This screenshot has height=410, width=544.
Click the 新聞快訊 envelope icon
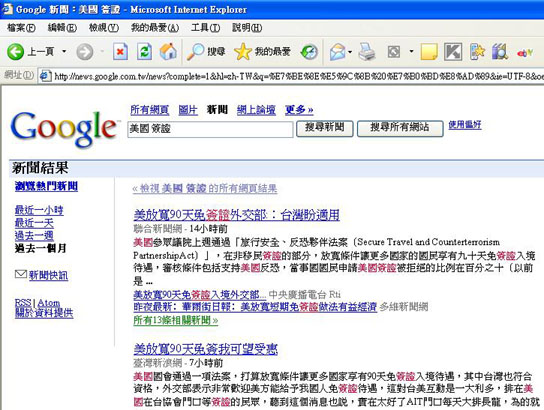(21, 274)
